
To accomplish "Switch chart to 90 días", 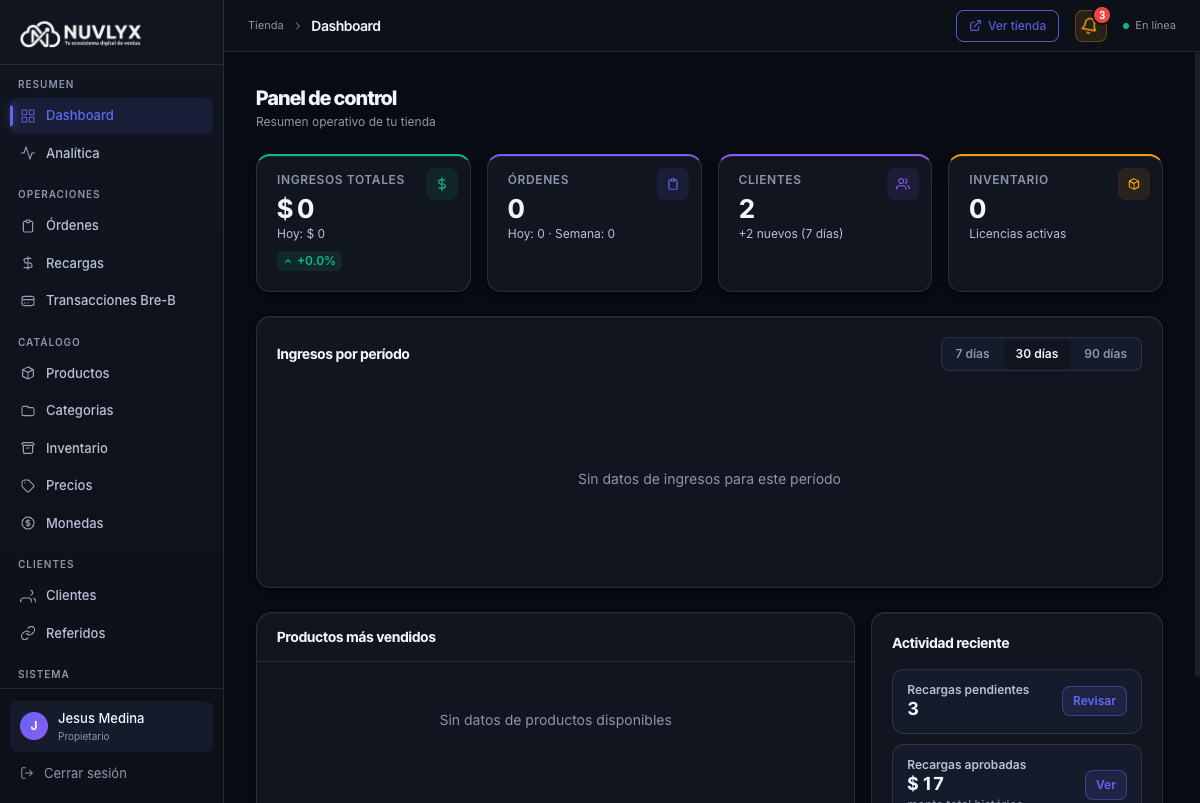I will tap(1105, 354).
